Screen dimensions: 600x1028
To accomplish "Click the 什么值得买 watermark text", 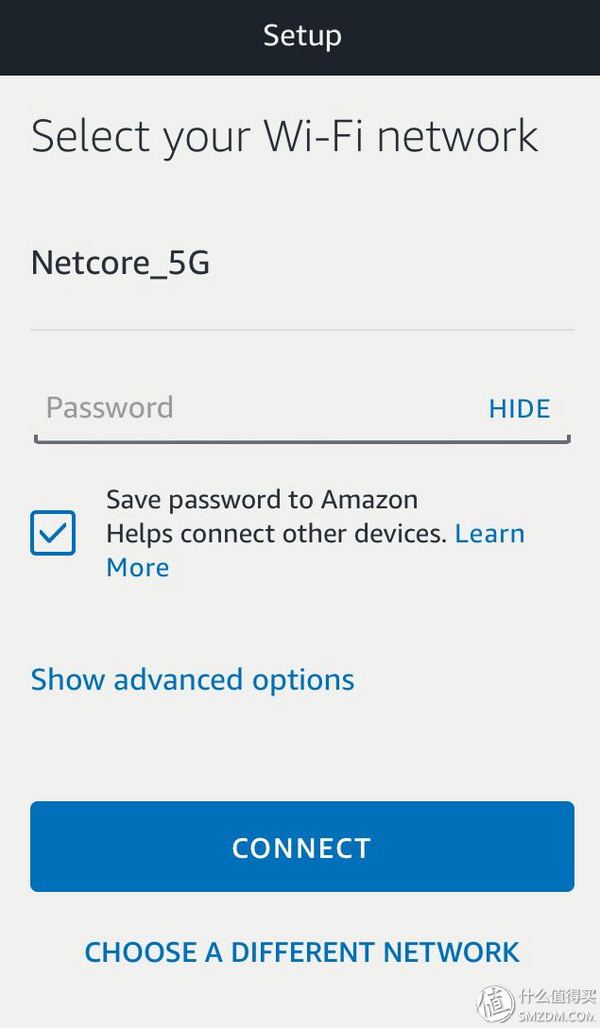I will 557,997.
